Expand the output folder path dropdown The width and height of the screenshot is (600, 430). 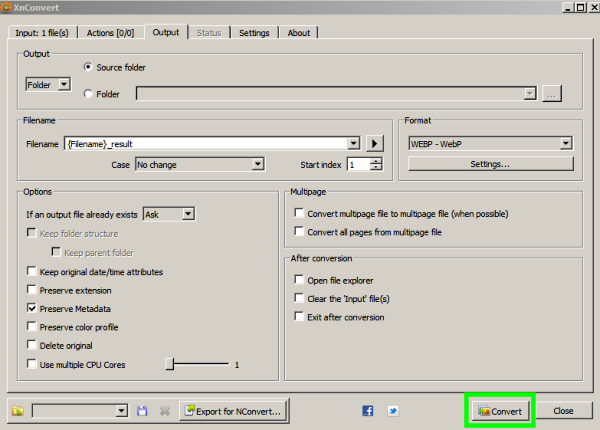[530, 93]
